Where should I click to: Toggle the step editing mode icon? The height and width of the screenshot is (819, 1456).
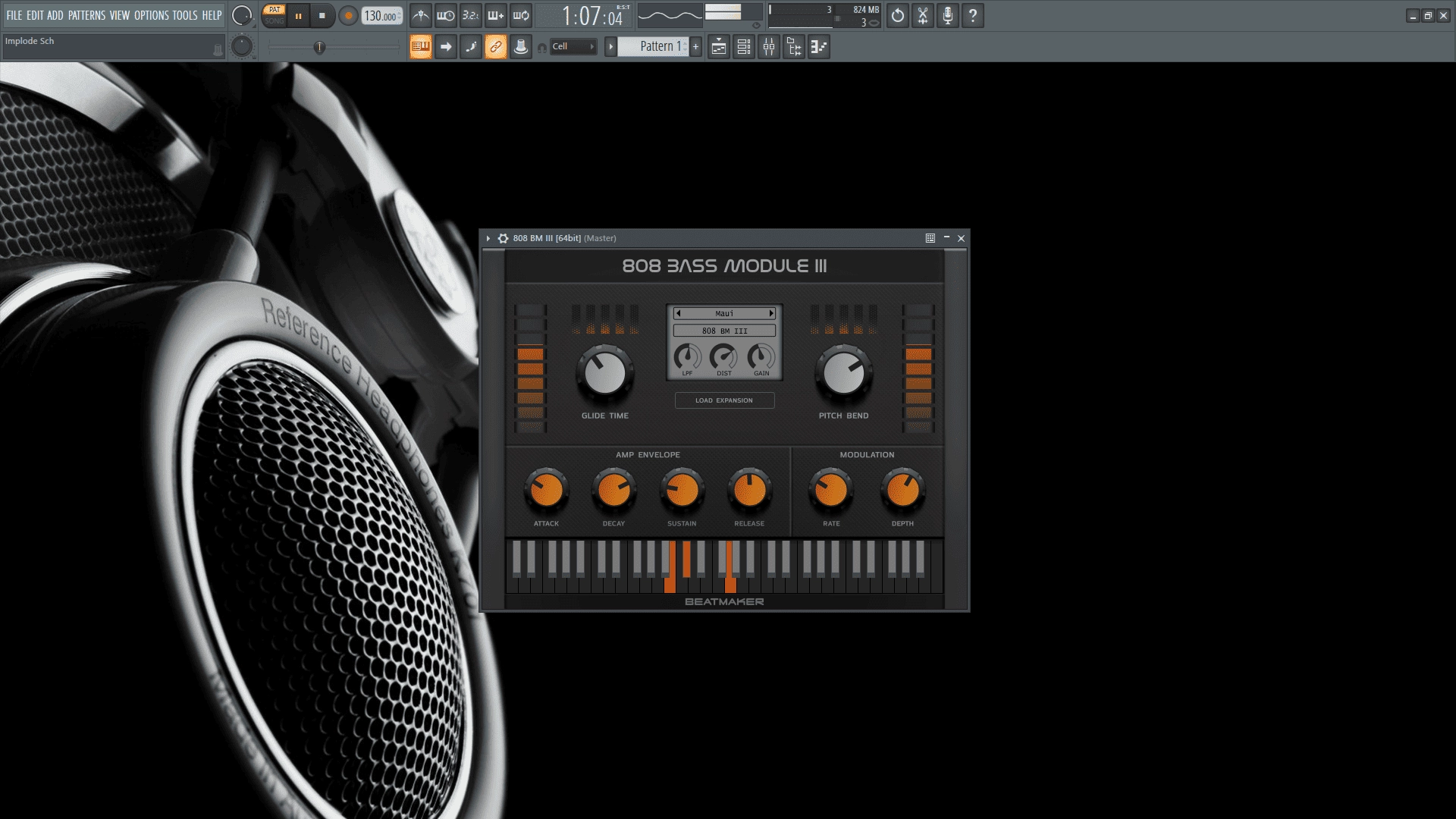tap(471, 46)
